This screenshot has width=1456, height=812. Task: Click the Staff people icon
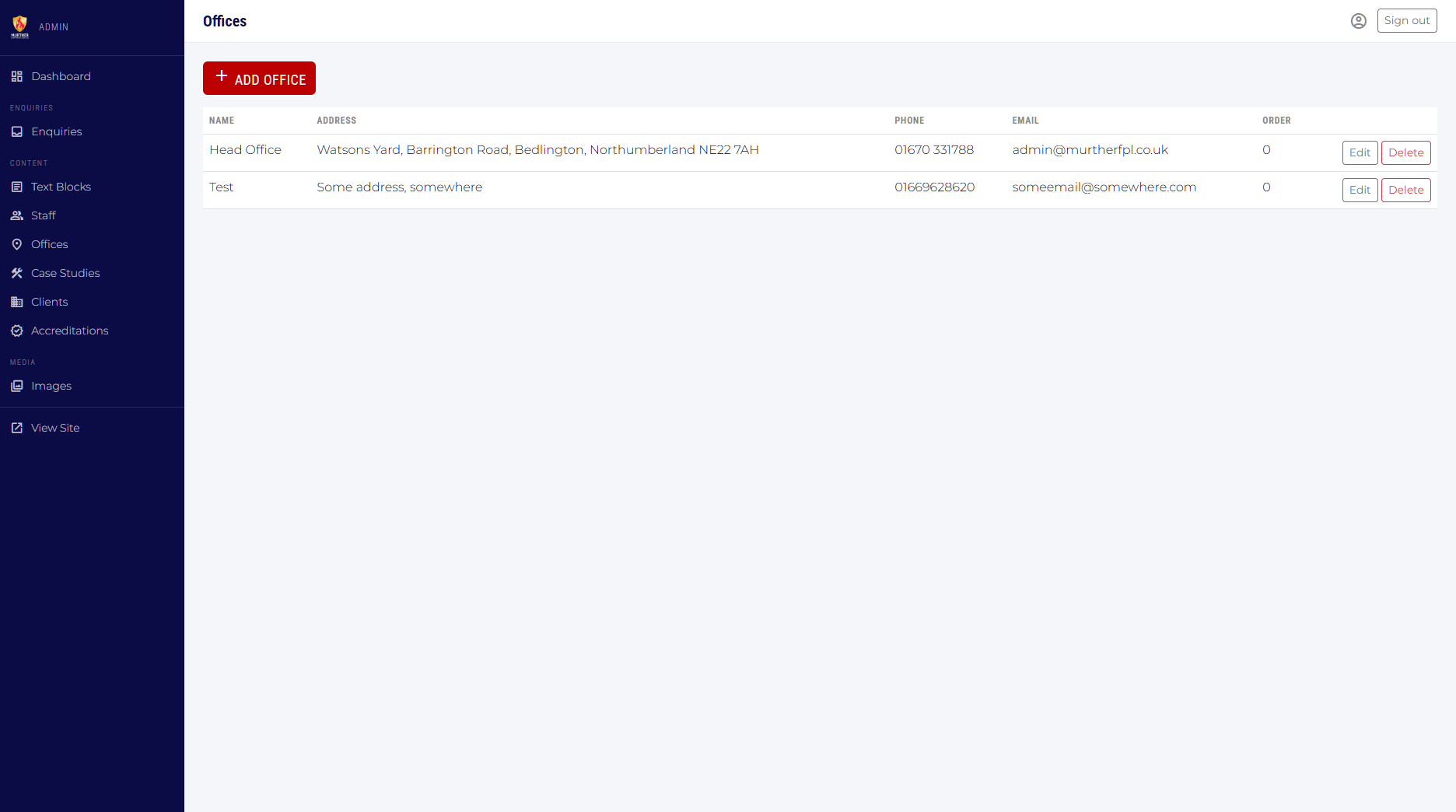point(17,215)
